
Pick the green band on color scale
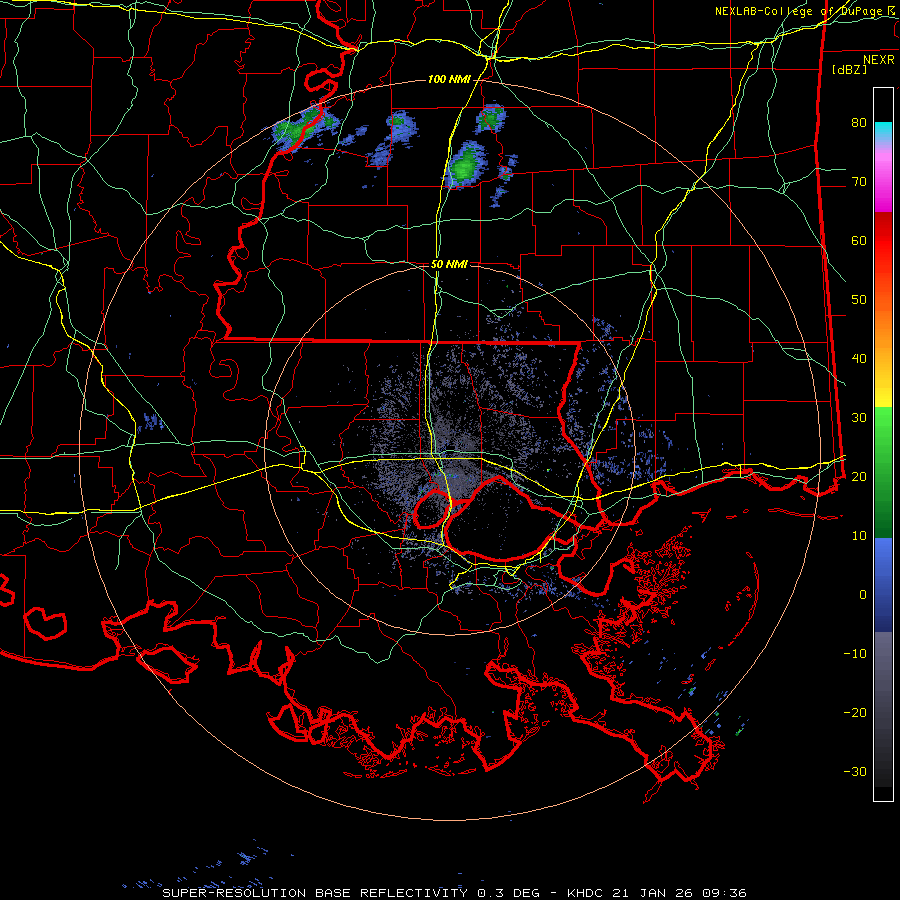tap(883, 472)
